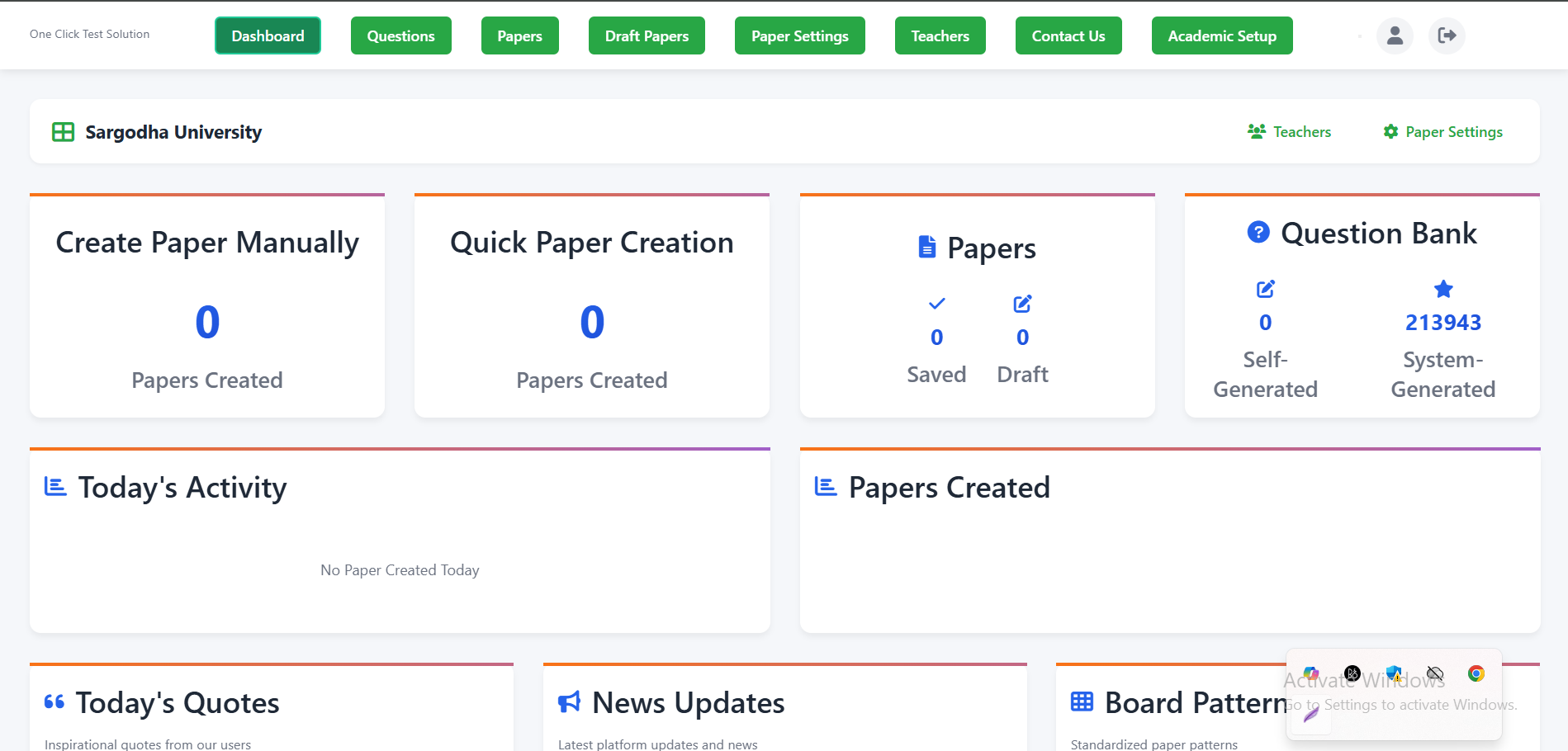This screenshot has width=1568, height=751.
Task: Open the Contact Us page
Action: point(1068,35)
